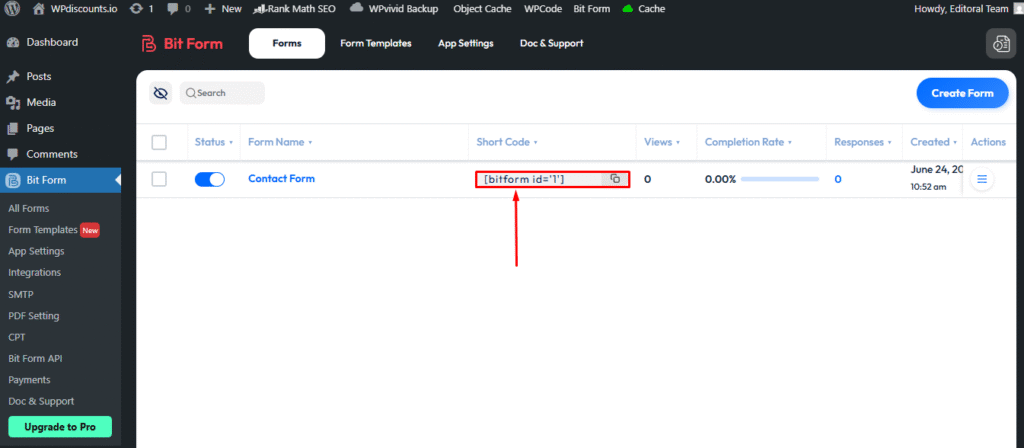The width and height of the screenshot is (1024, 448).
Task: Open PDF Setting in sidebar submenu
Action: 34,316
